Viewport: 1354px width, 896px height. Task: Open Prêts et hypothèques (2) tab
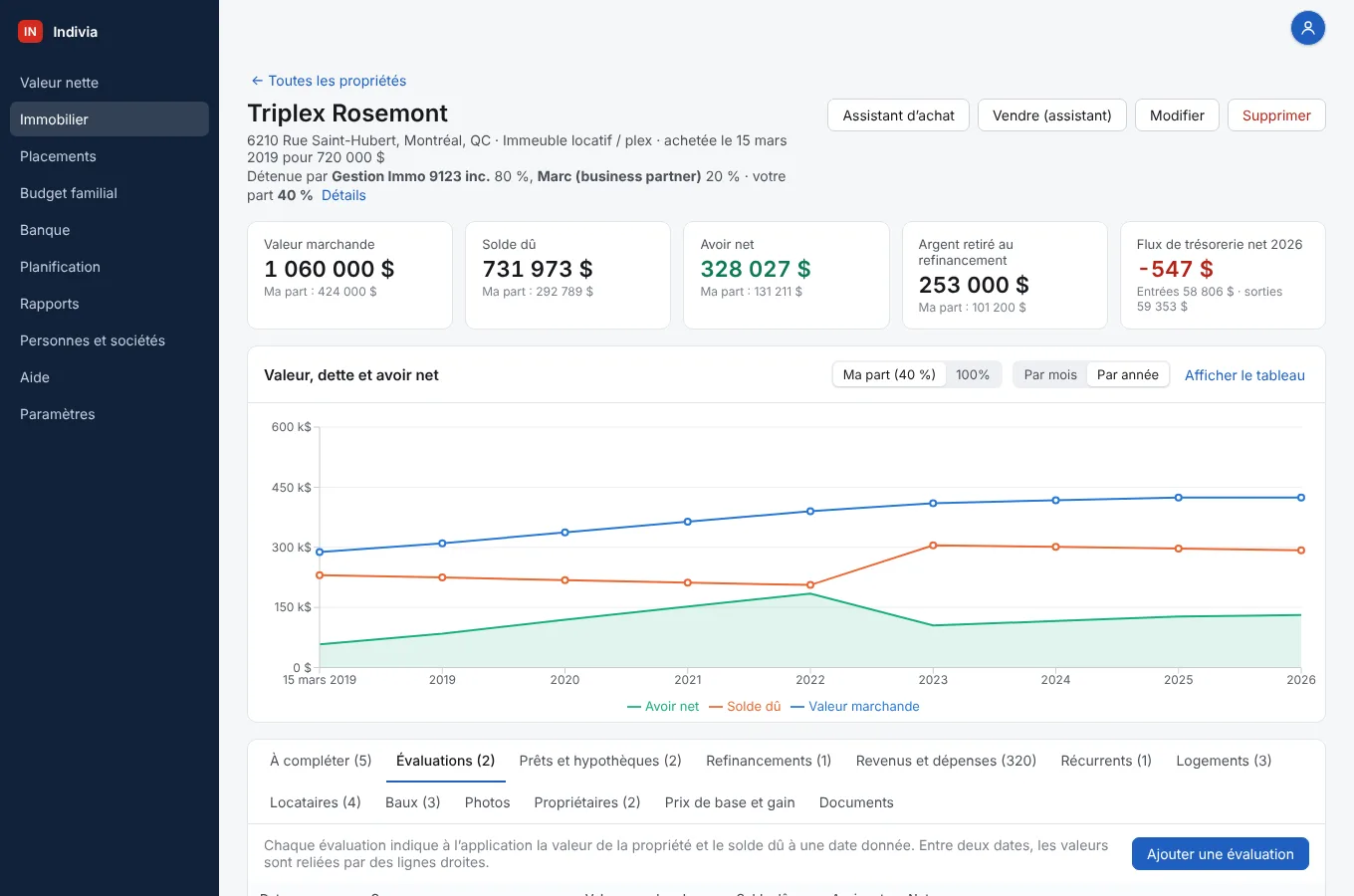(600, 761)
